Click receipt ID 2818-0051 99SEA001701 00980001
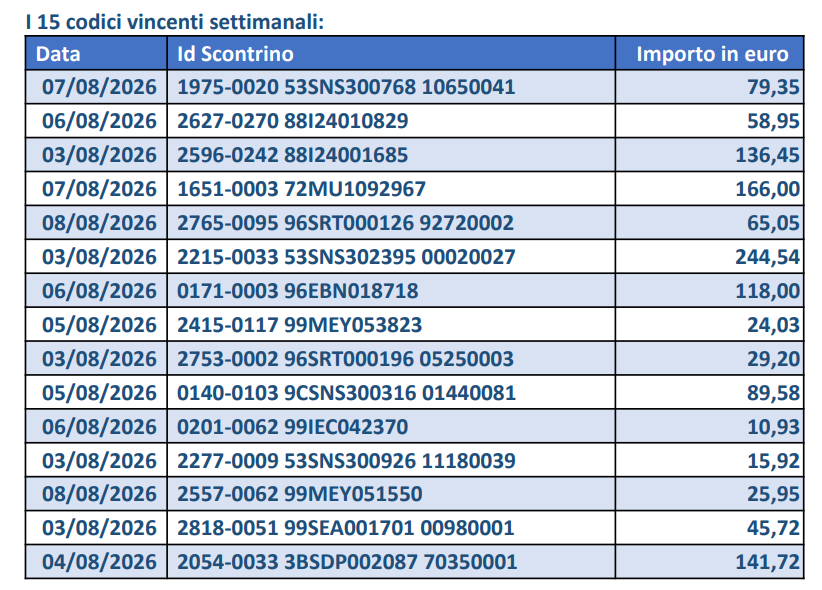This screenshot has height=590, width=822. pyautogui.click(x=345, y=528)
